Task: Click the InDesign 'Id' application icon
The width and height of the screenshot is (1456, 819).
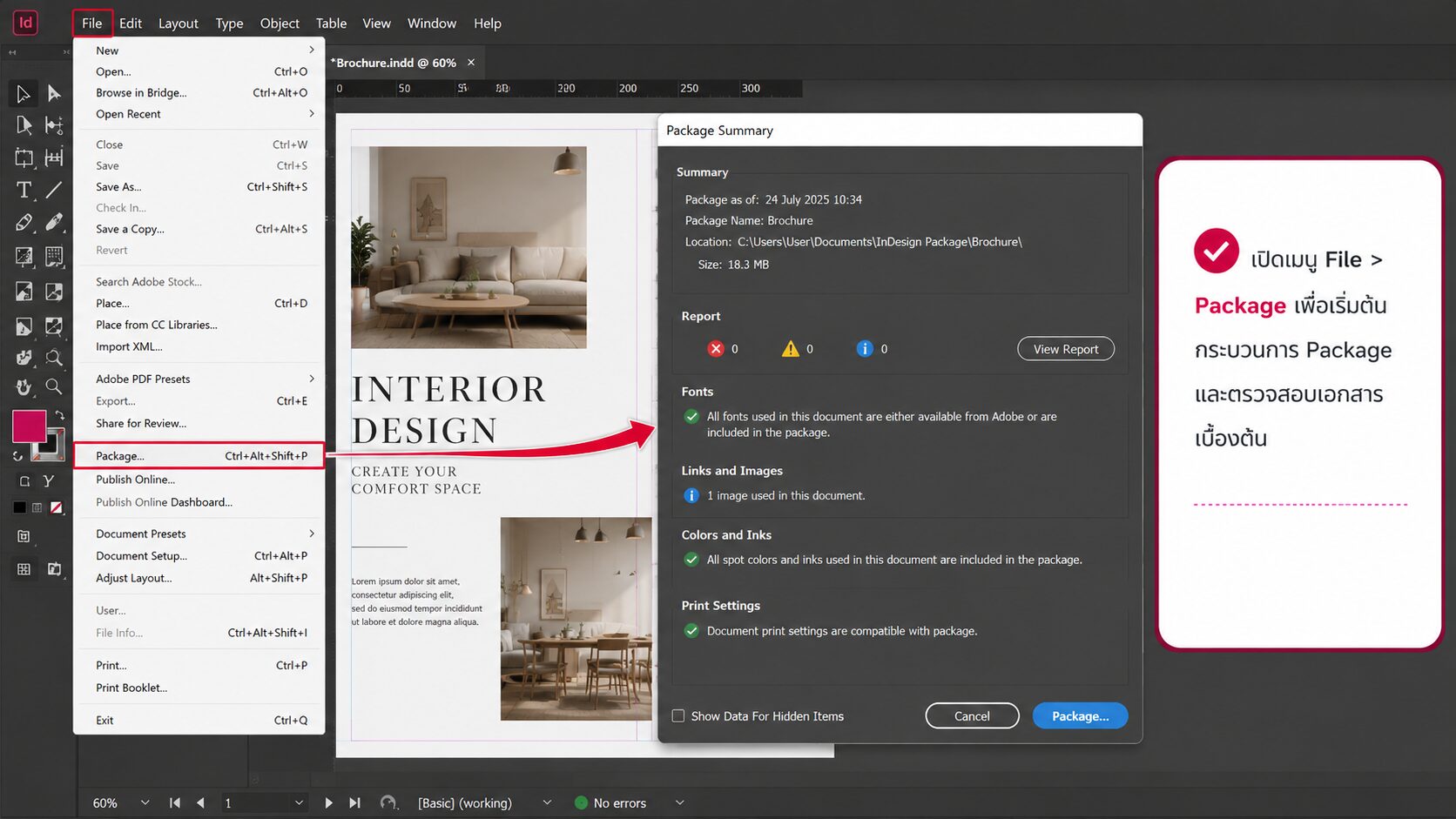Action: (25, 23)
